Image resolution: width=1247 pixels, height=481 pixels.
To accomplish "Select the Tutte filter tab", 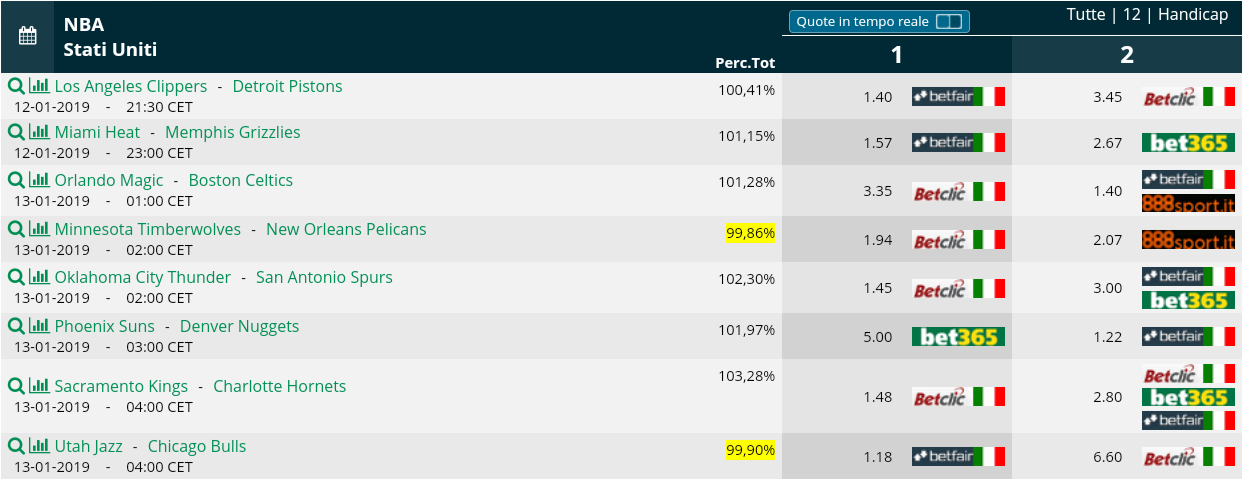I will [x=1086, y=15].
